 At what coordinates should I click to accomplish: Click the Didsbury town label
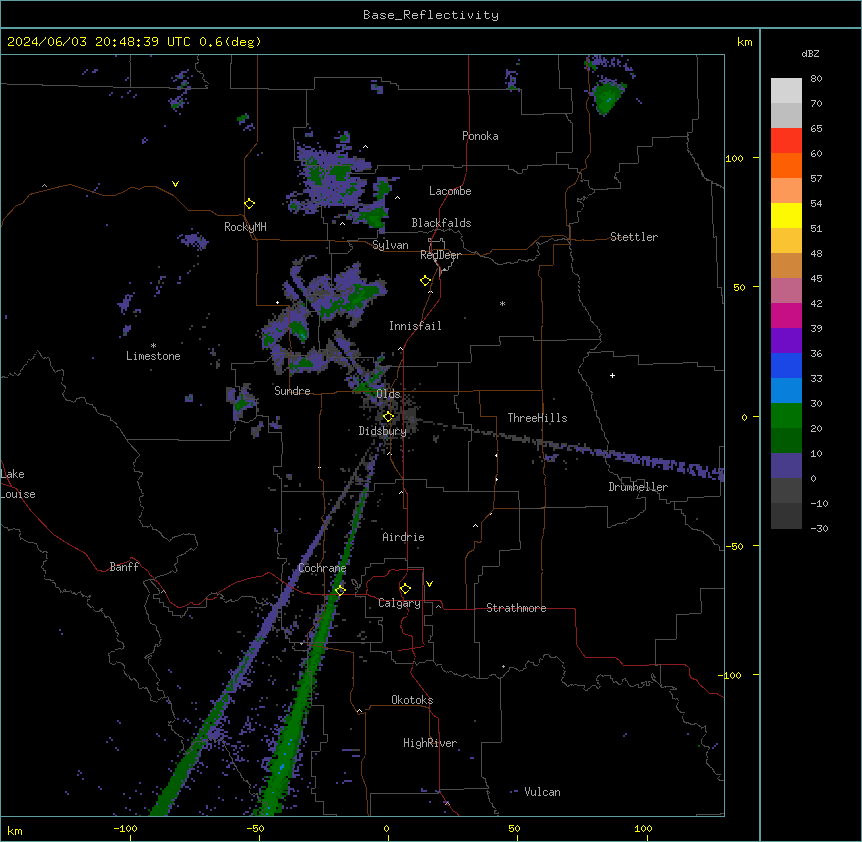tap(383, 431)
